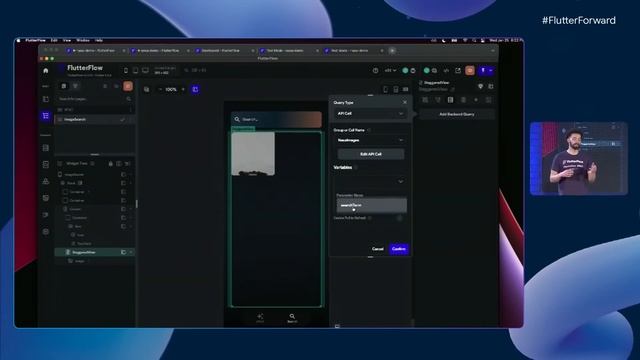This screenshot has width=640, height=360.
Task: Click the Confirm button
Action: 398,249
